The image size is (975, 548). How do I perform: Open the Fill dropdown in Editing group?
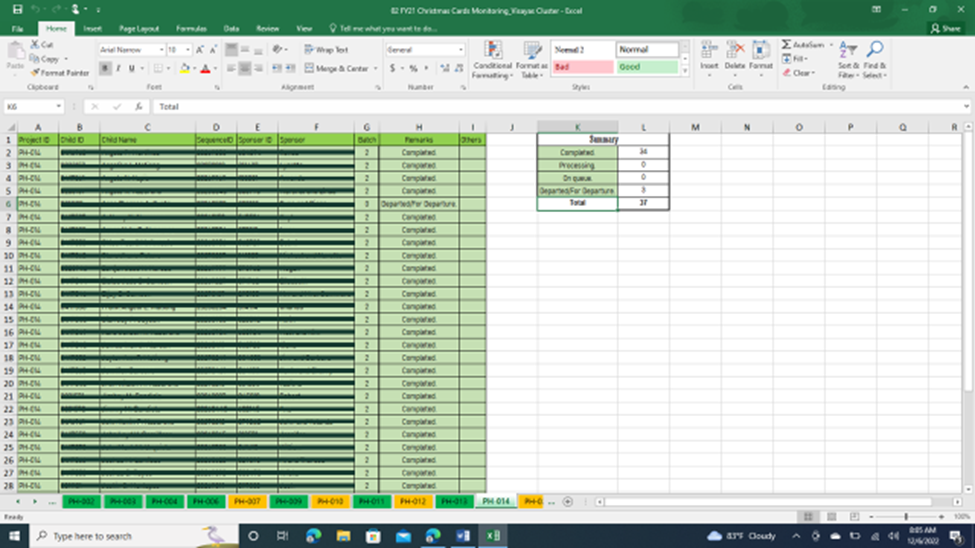click(x=795, y=58)
